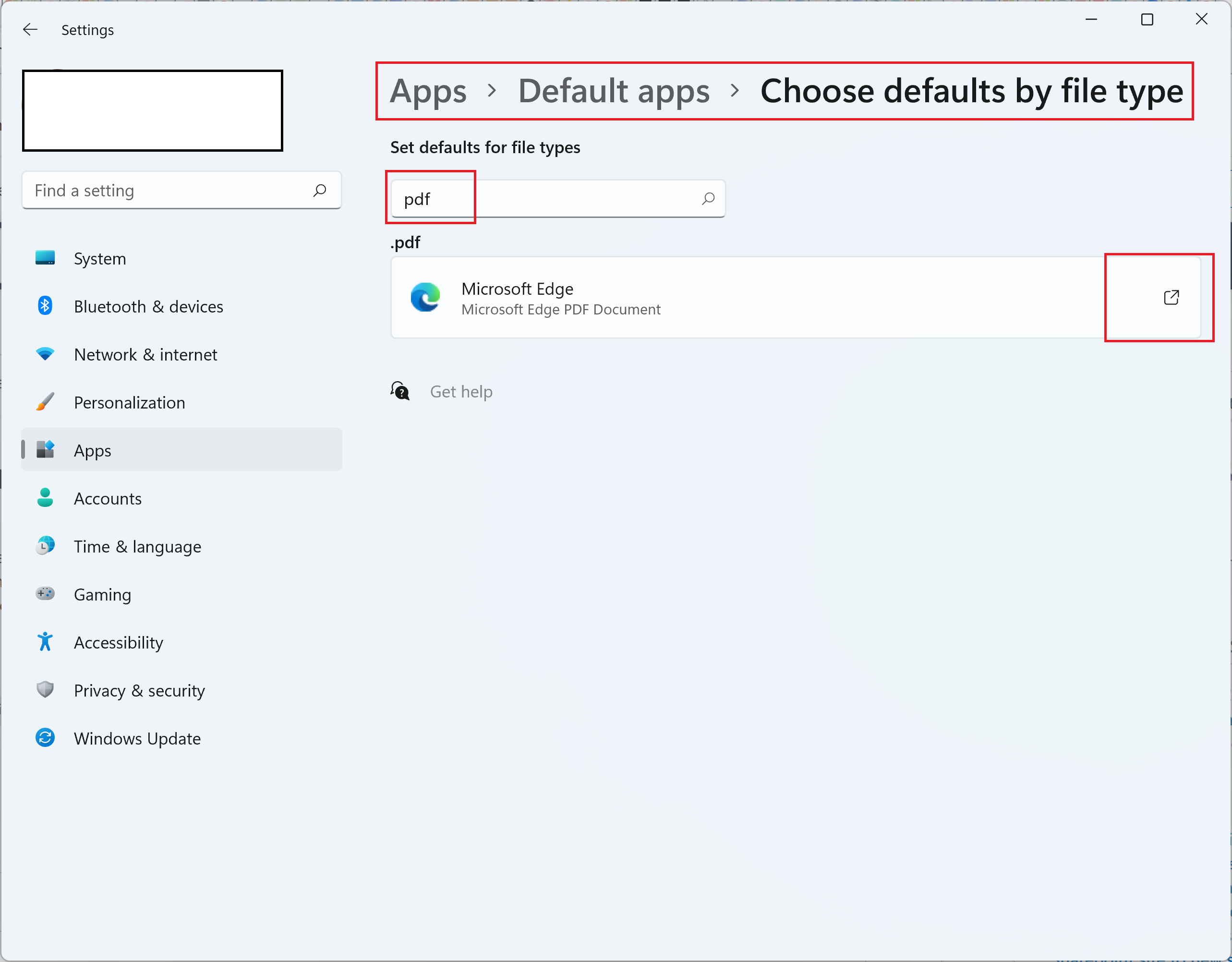Click the Microsoft Edge app icon
Viewport: 1232px width, 962px height.
(425, 297)
